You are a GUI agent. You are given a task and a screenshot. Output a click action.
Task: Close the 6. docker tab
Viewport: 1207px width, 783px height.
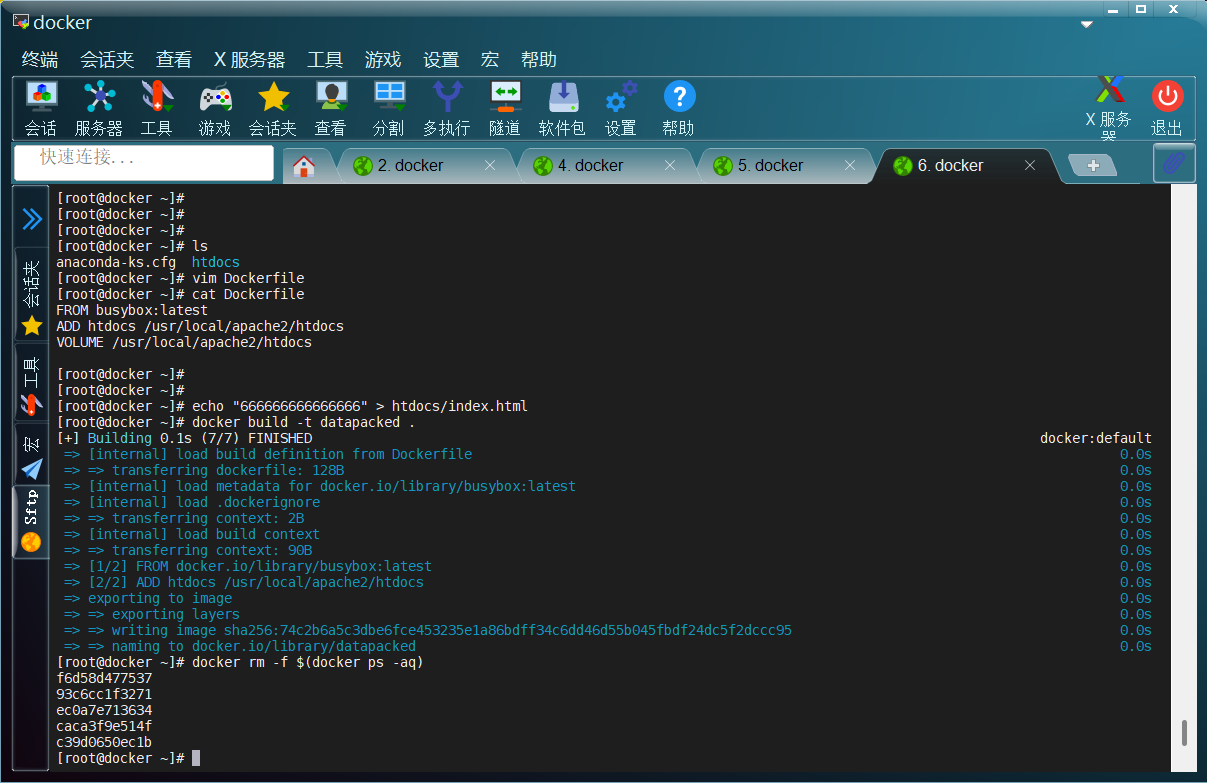coord(1030,166)
